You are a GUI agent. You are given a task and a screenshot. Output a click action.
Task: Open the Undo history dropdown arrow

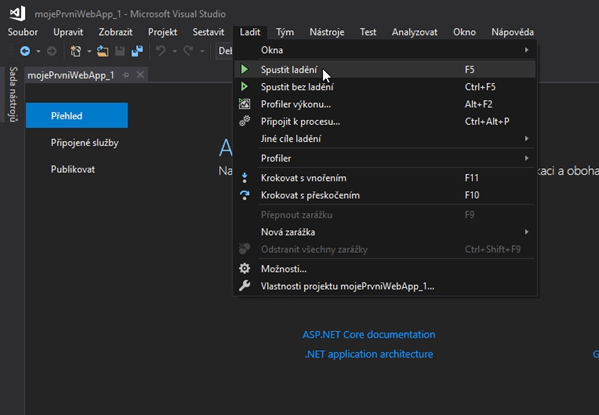pyautogui.click(x=175, y=51)
